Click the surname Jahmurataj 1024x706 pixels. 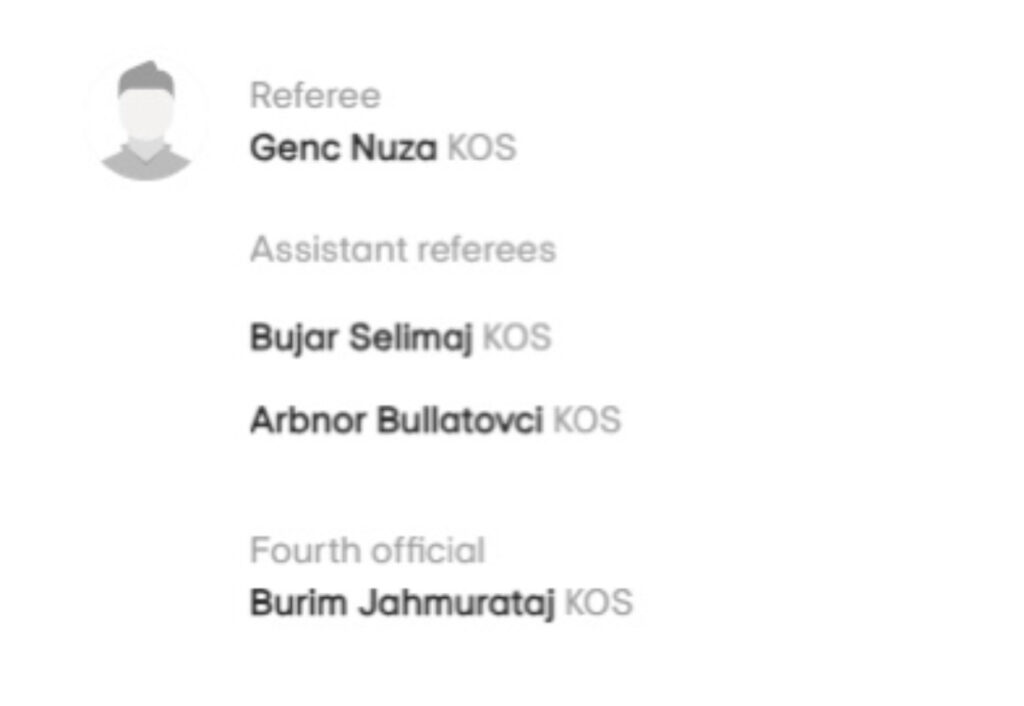[x=457, y=603]
